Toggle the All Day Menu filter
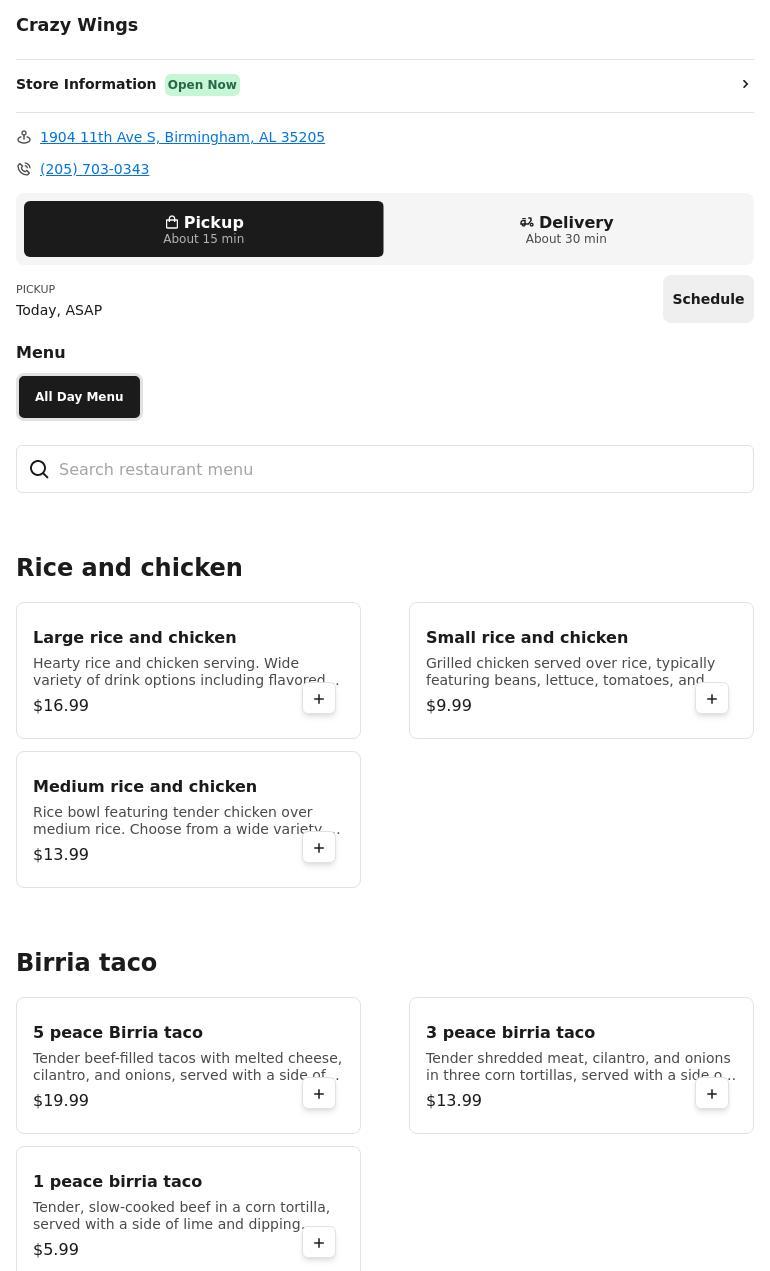This screenshot has height=1271, width=770. pos(79,396)
